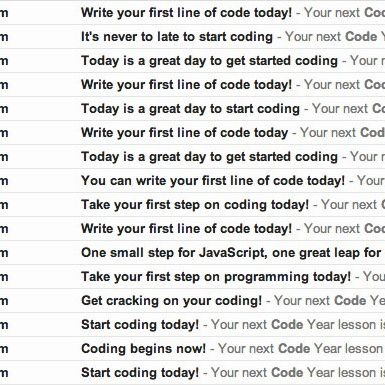Screen dimensions: 385x385
Task: Open the 'Coding begins now!' email
Action: 143,349
